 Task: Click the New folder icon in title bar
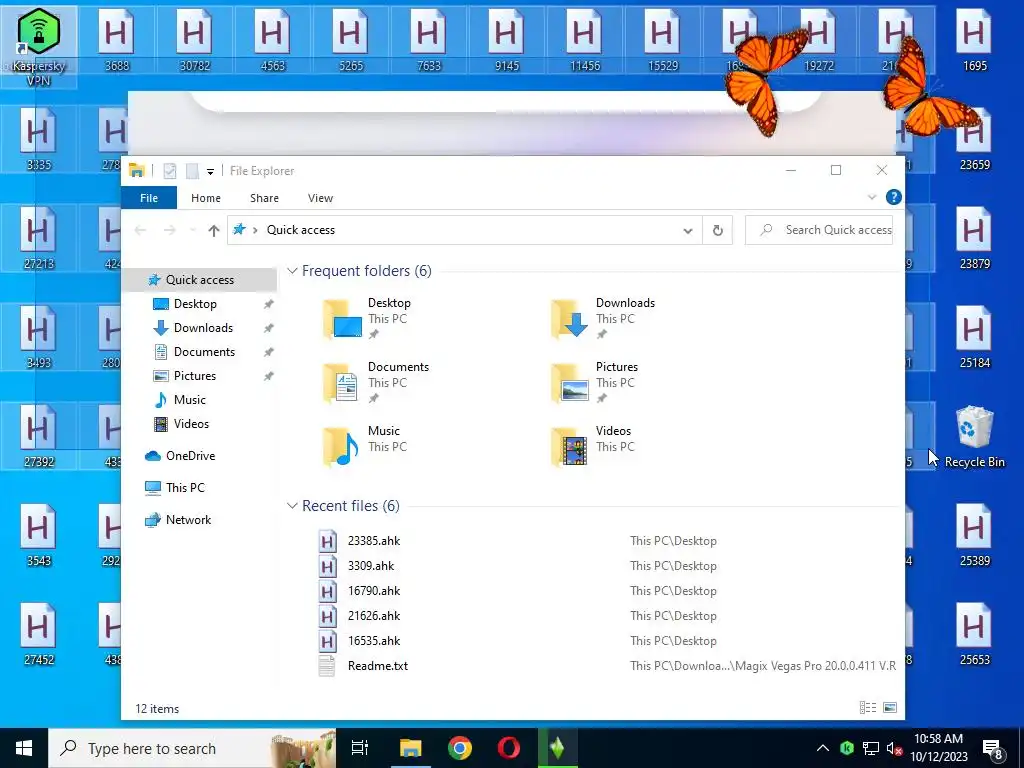pos(192,171)
